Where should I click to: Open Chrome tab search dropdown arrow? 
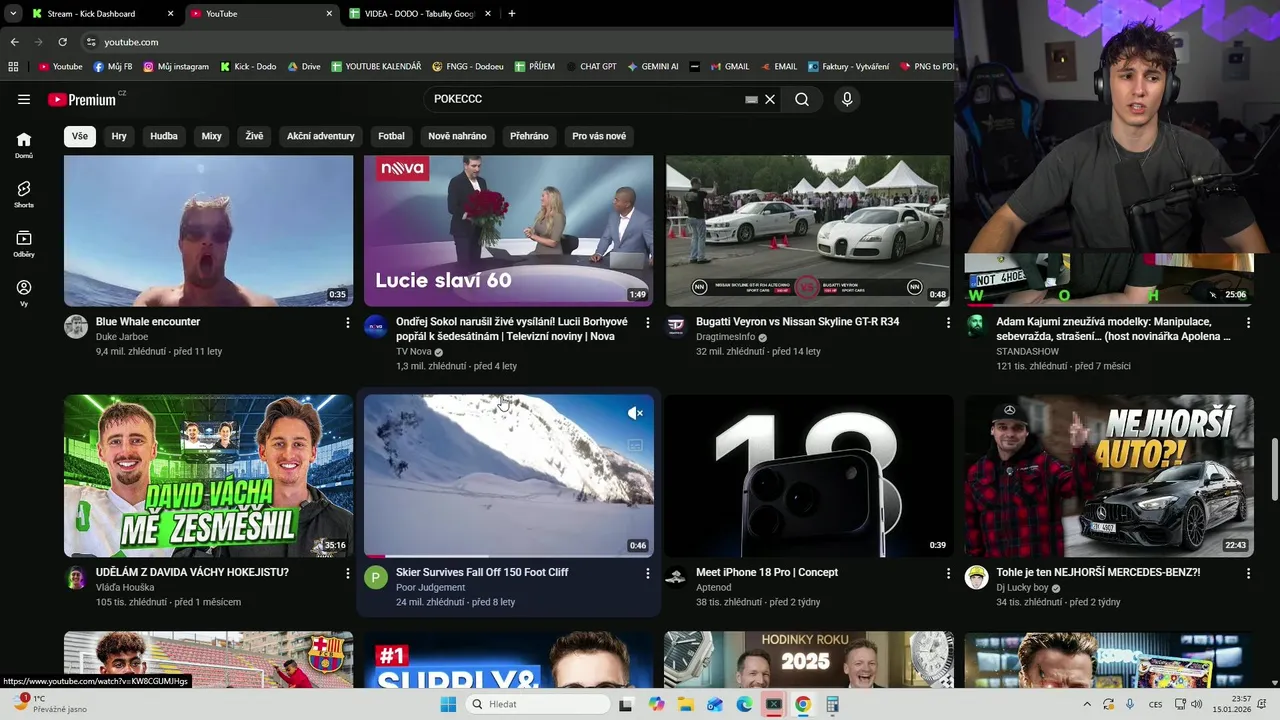(x=13, y=14)
